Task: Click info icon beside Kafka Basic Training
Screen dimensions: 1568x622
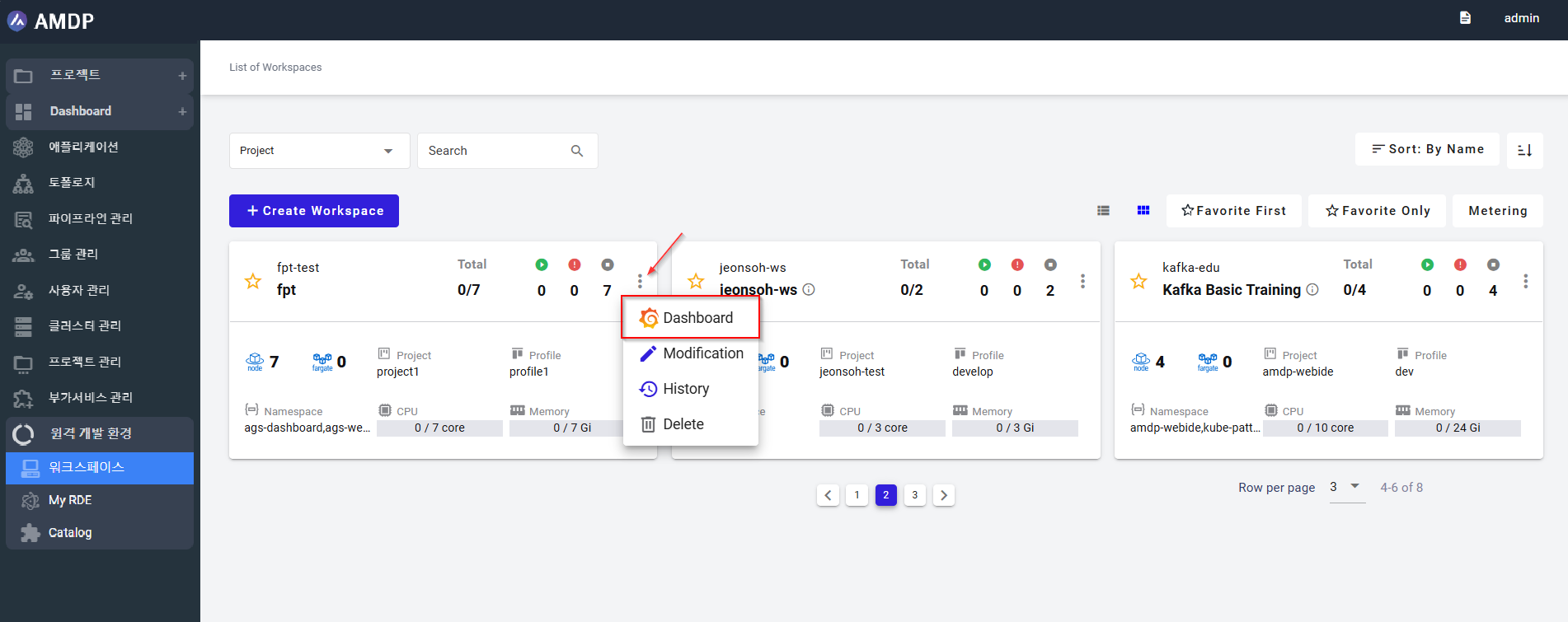Action: coord(1312,289)
